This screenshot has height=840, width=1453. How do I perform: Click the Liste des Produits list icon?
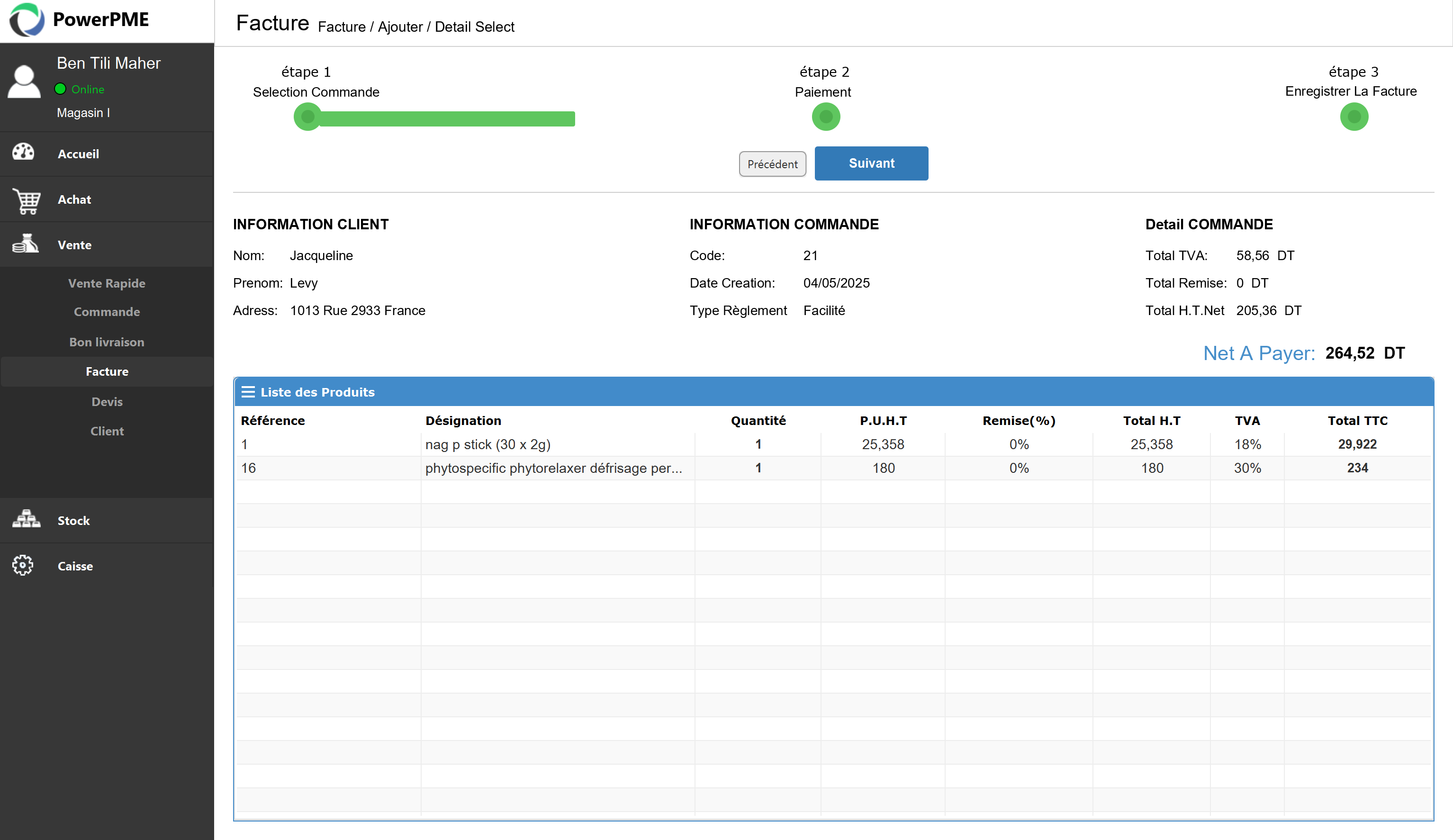coord(248,392)
